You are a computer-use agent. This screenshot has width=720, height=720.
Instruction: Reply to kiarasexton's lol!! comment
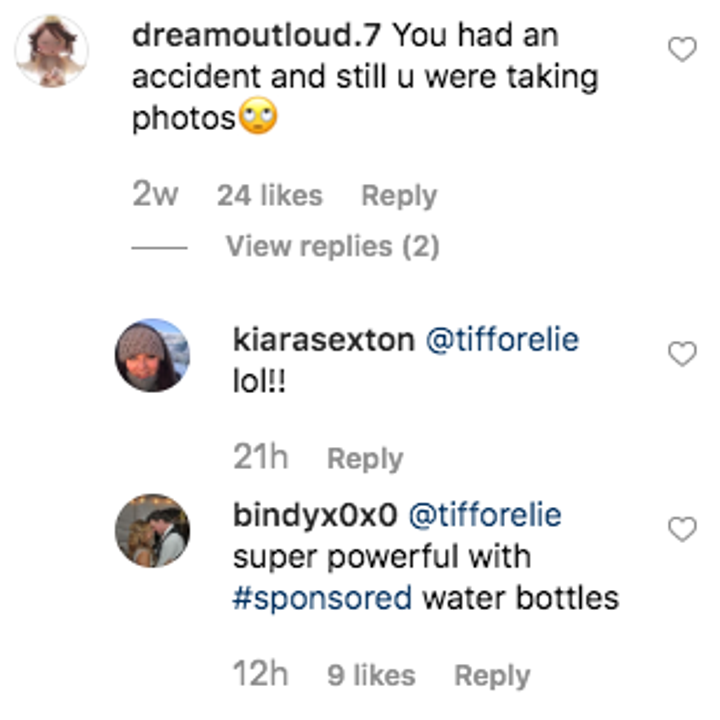point(365,459)
